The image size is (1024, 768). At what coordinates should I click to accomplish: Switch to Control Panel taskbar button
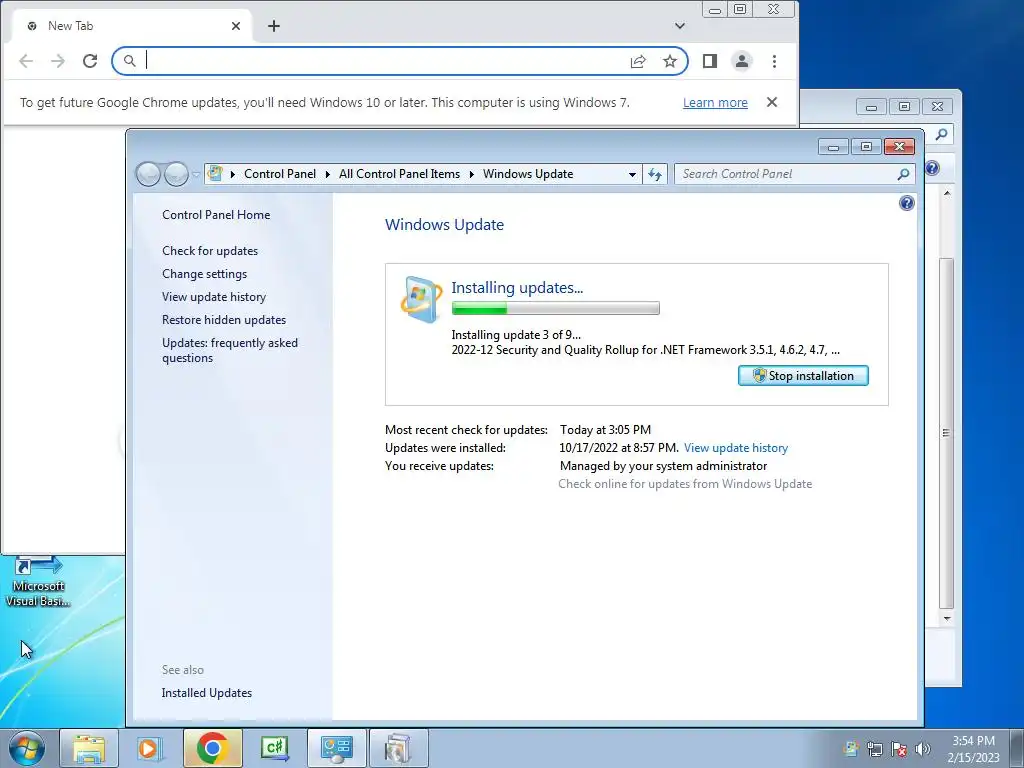[337, 748]
